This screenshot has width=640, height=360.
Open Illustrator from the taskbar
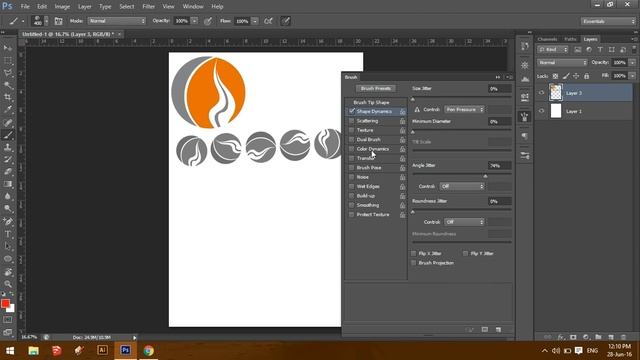[102, 350]
